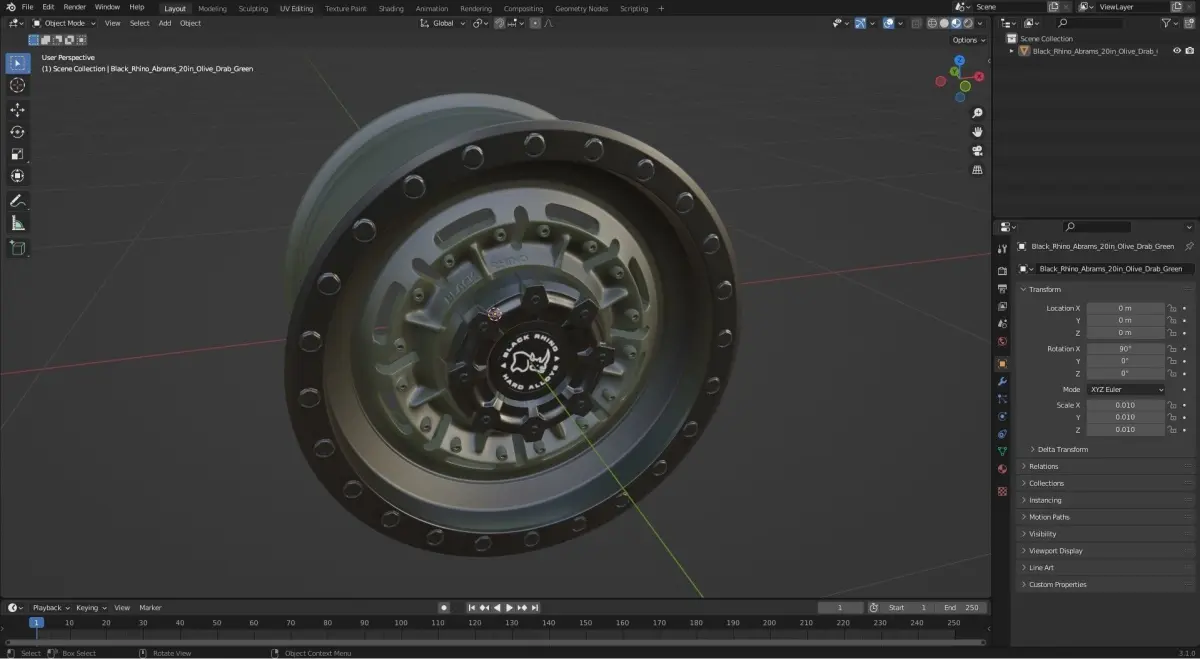1200x659 pixels.
Task: Open the timeline Marker menu
Action: tap(150, 607)
